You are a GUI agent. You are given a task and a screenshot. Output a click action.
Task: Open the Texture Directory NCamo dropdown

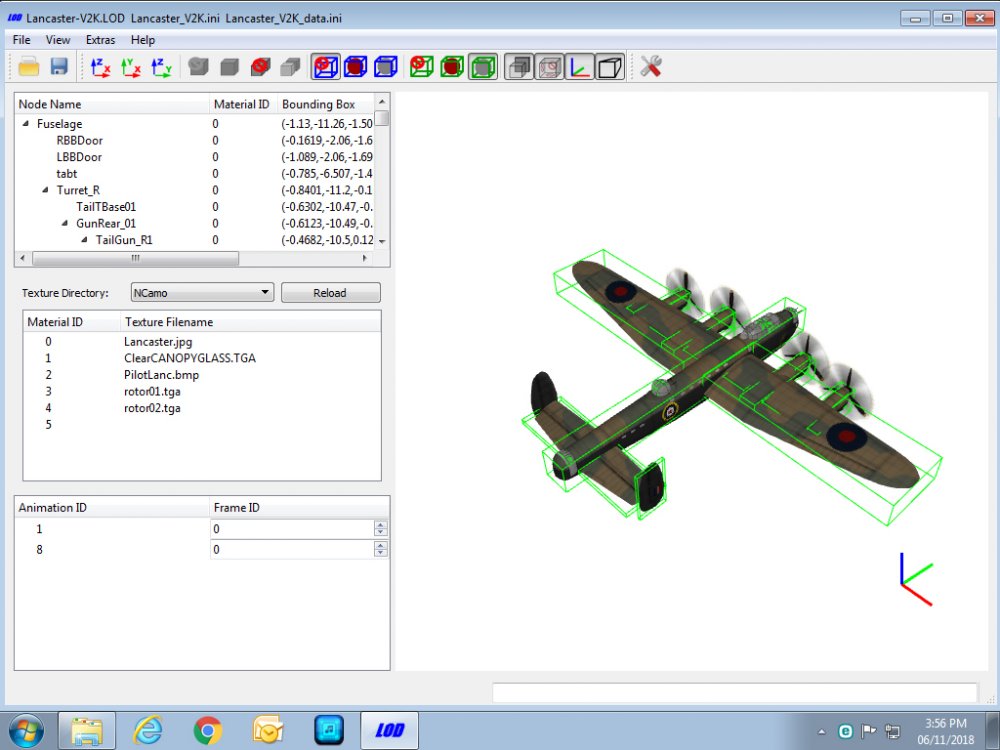click(202, 293)
